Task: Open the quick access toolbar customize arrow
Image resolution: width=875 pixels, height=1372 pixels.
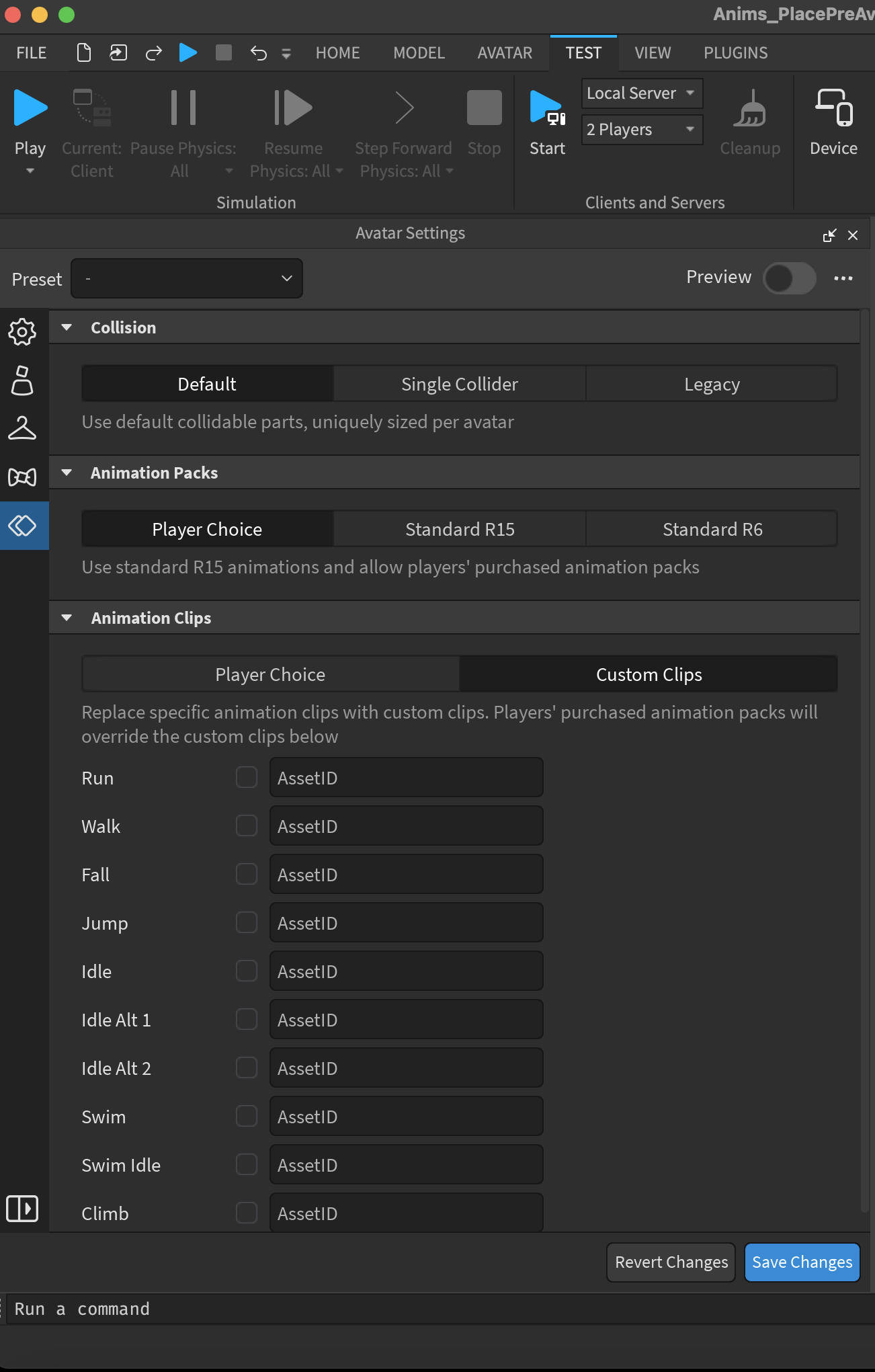Action: point(286,54)
